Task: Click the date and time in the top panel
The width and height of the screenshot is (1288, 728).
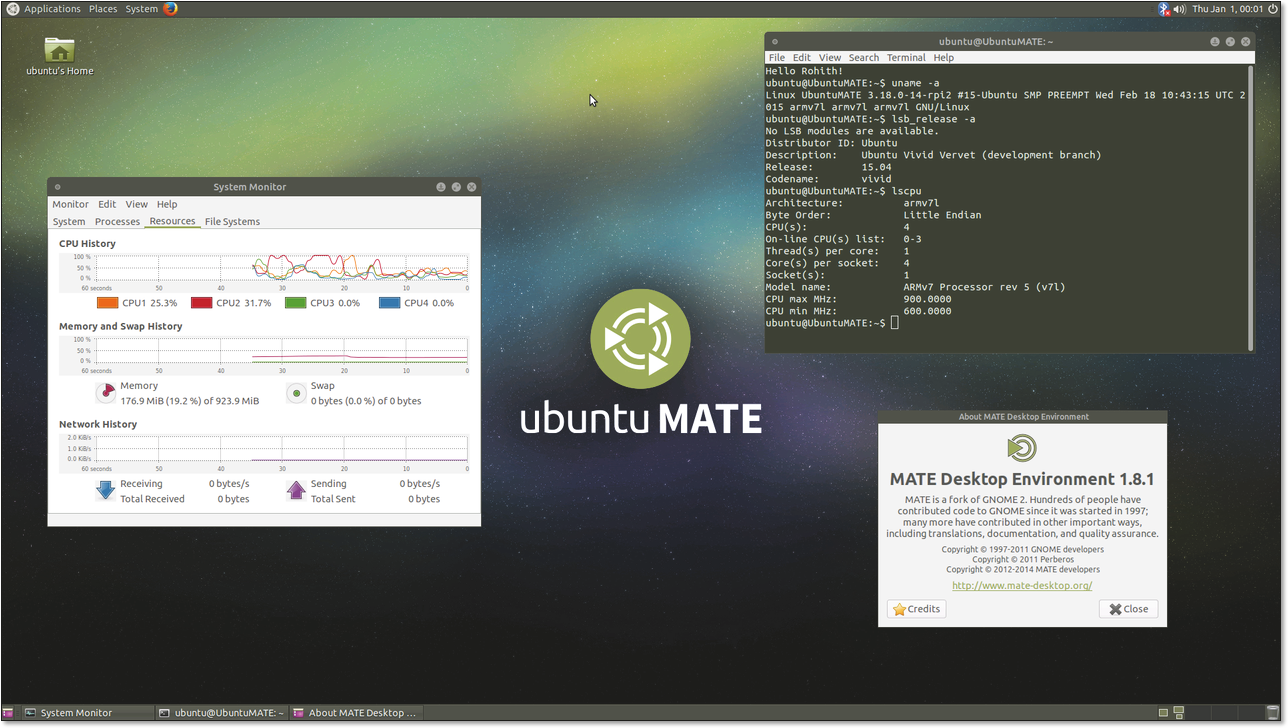Action: [x=1227, y=8]
